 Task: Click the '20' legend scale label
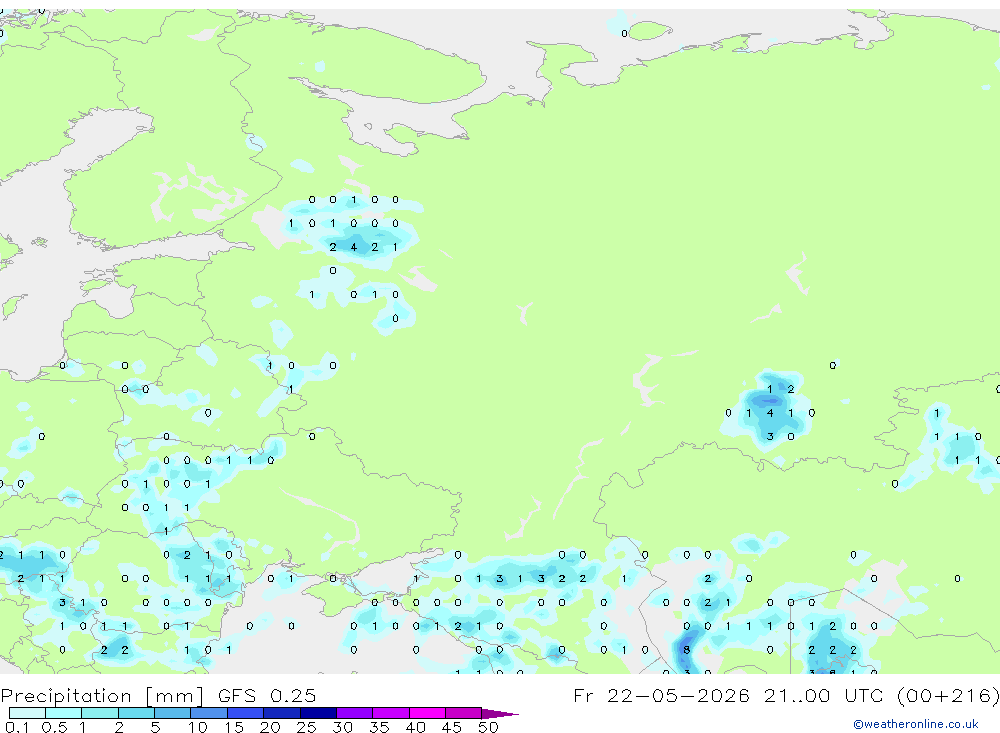click(270, 727)
